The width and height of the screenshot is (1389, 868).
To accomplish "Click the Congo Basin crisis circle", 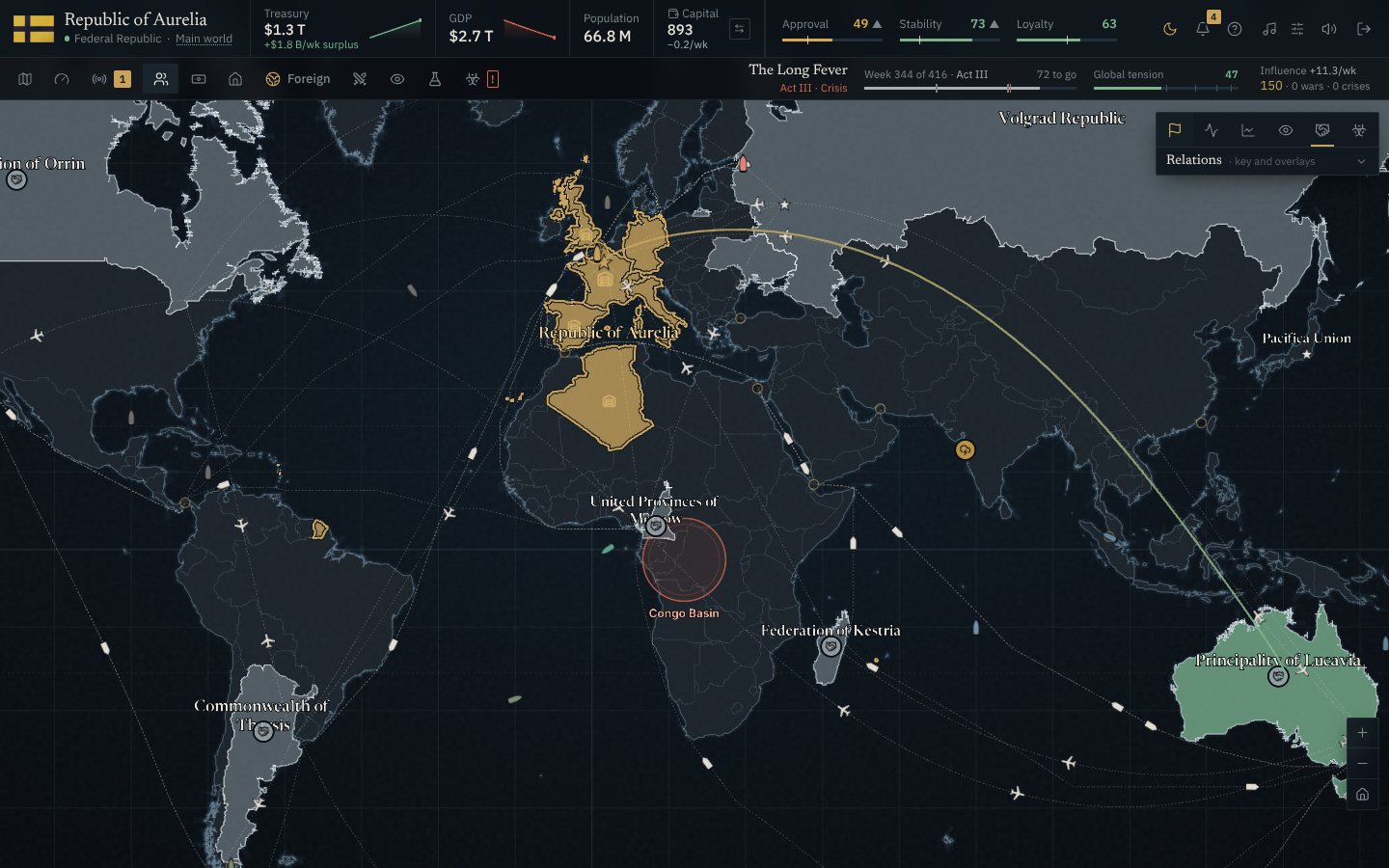I will 684,560.
